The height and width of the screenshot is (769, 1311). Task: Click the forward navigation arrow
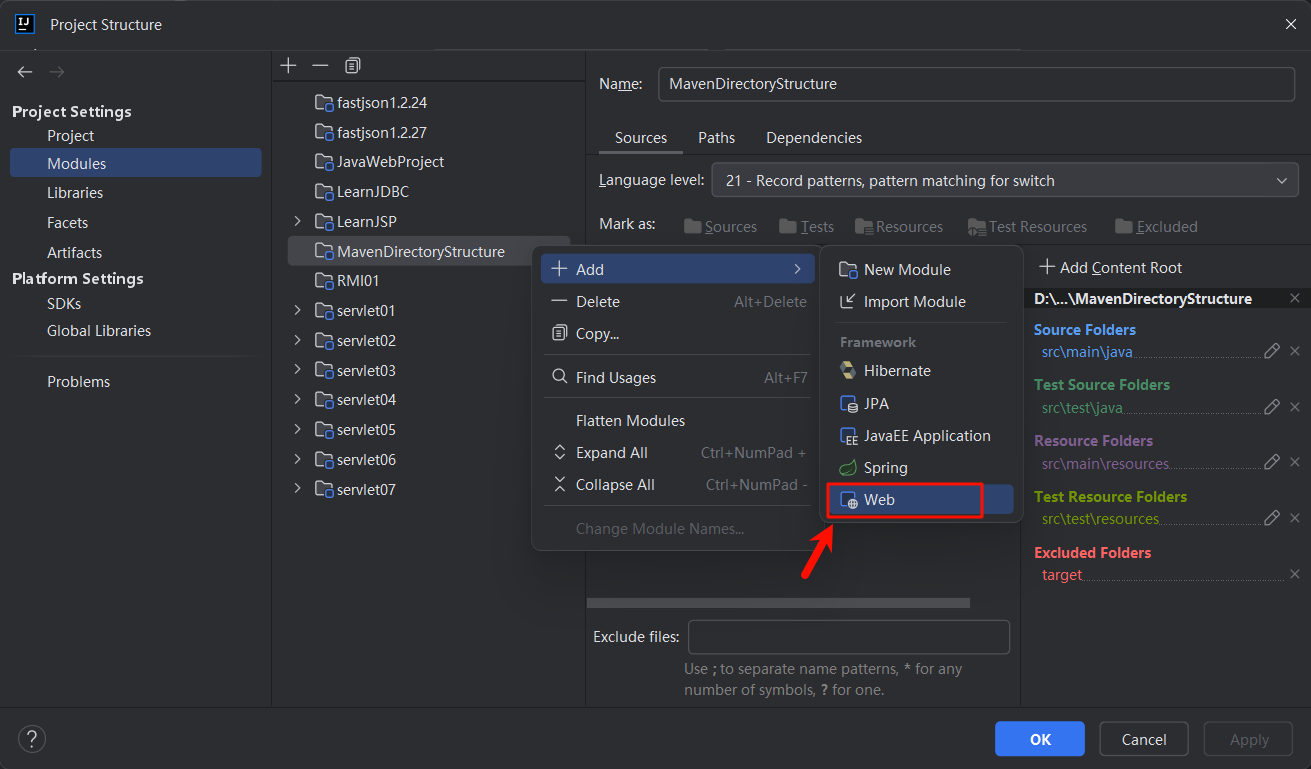coord(57,72)
